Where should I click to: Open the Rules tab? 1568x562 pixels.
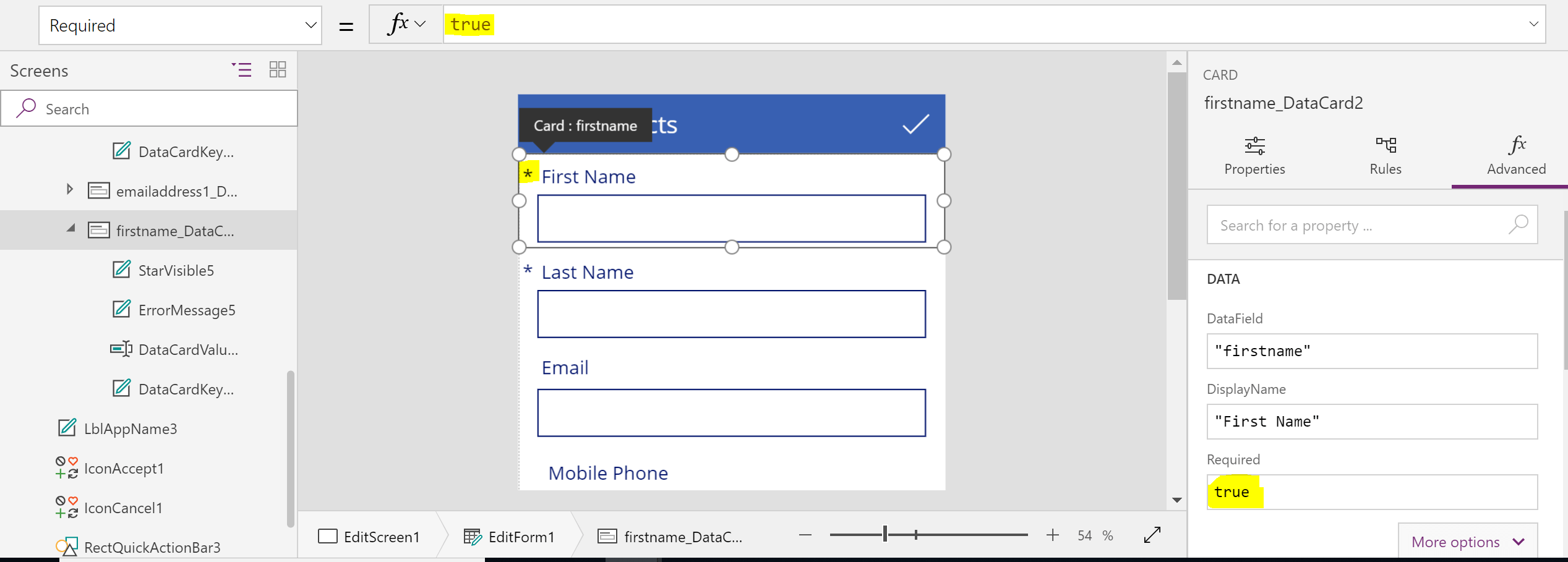click(x=1386, y=156)
